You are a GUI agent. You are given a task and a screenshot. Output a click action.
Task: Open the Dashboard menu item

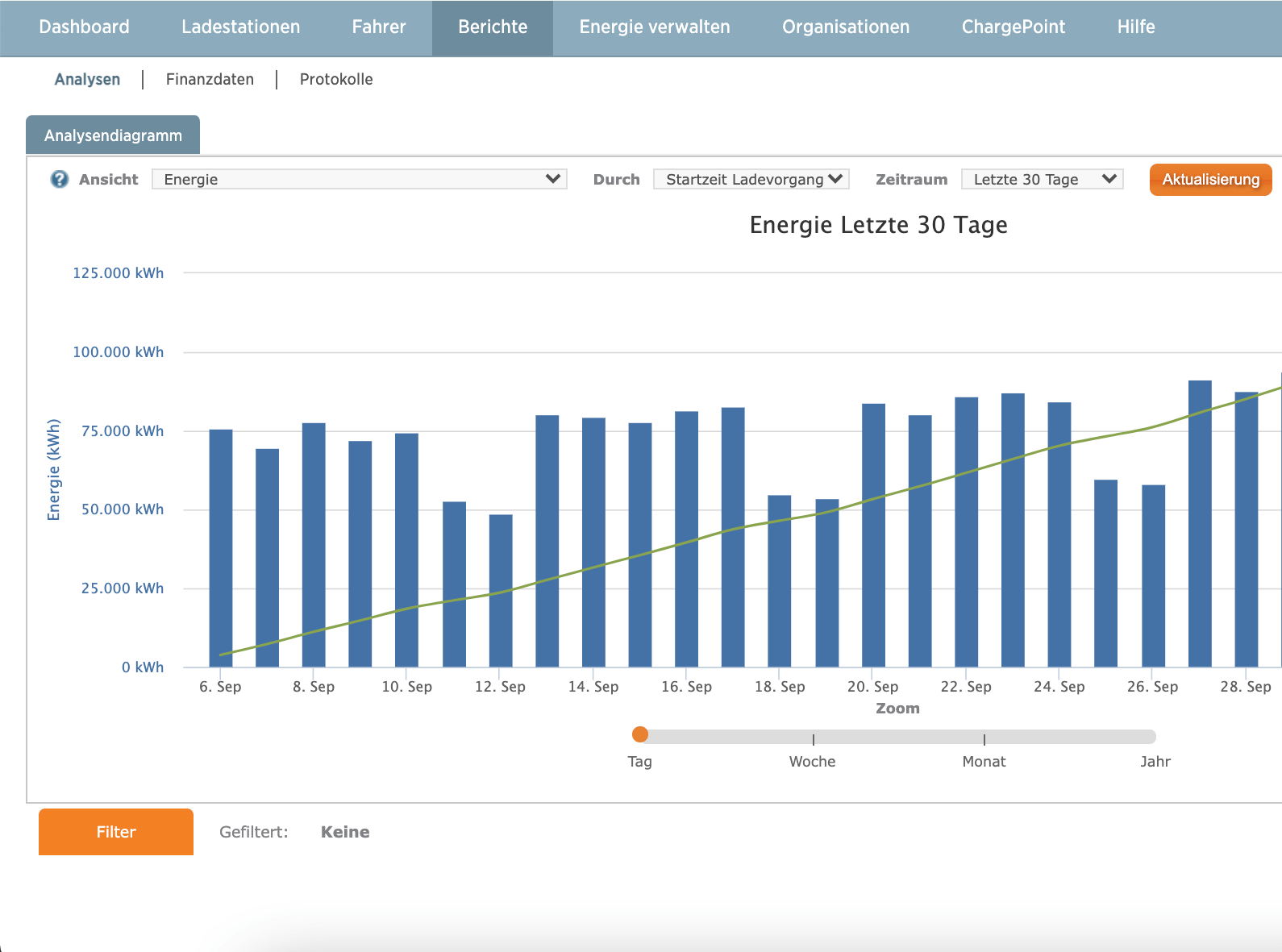84,27
